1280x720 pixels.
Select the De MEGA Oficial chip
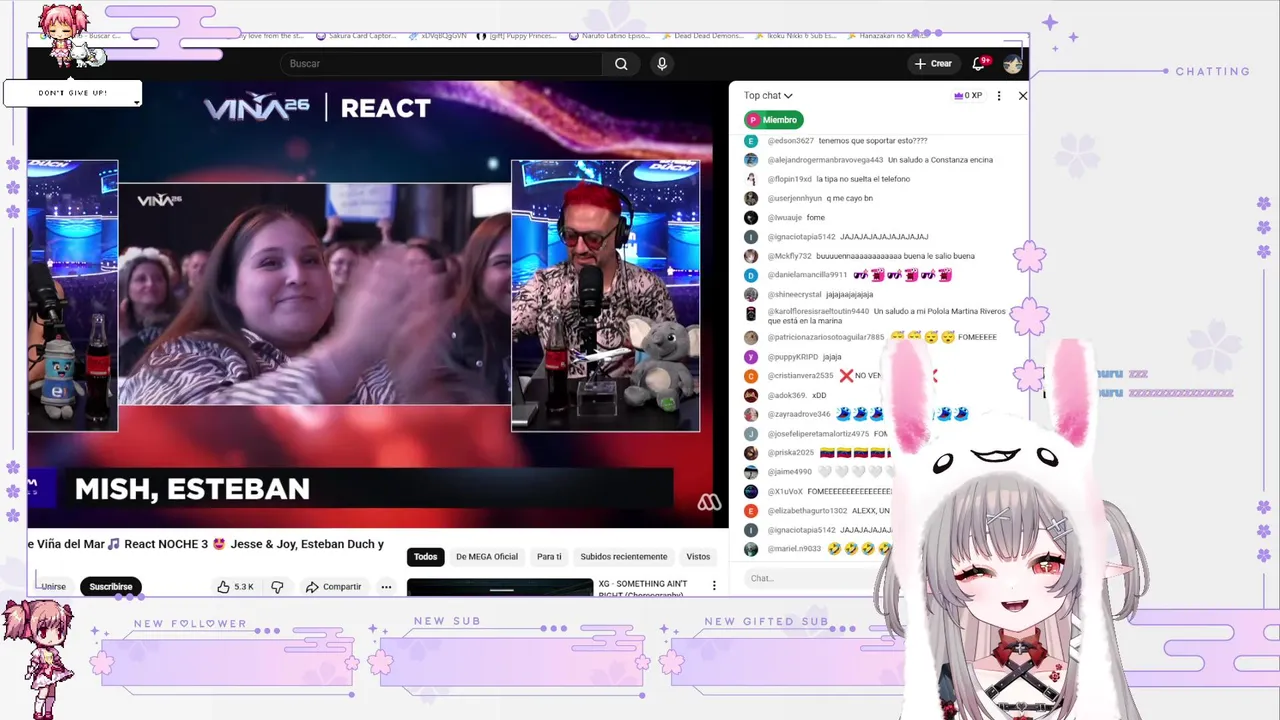[487, 557]
